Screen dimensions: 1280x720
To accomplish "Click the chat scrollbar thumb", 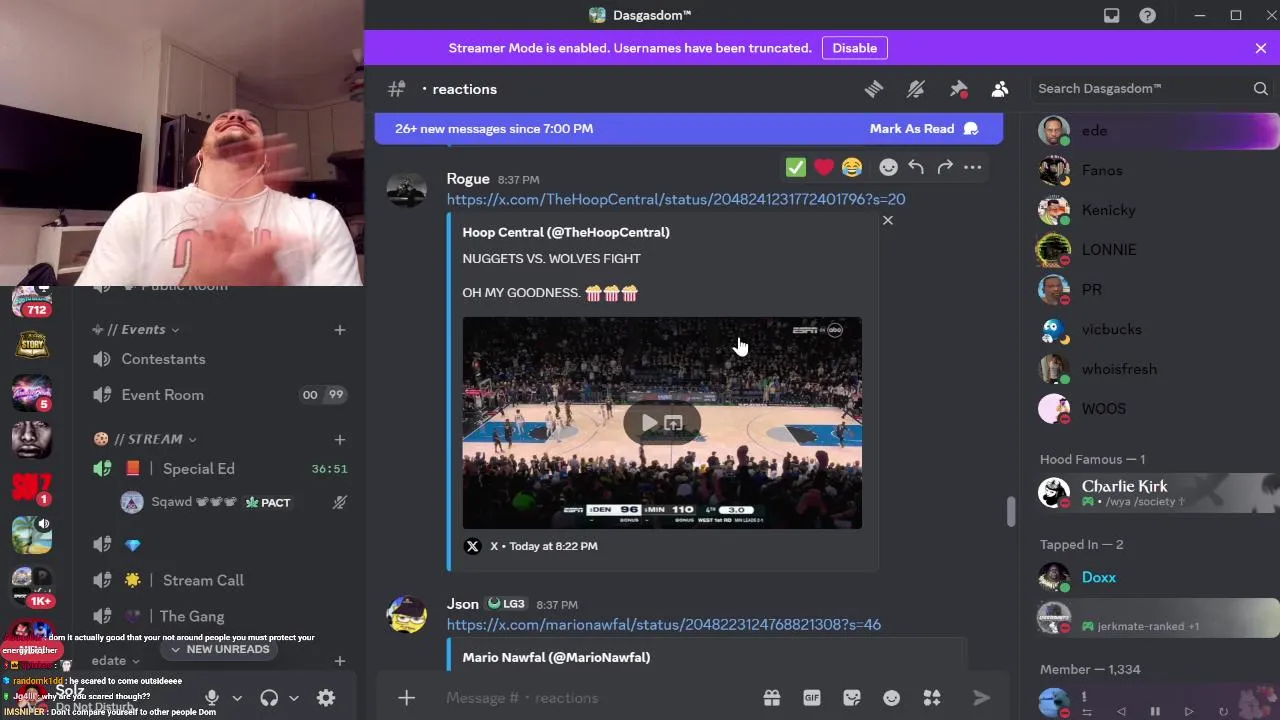I will 1011,511.
